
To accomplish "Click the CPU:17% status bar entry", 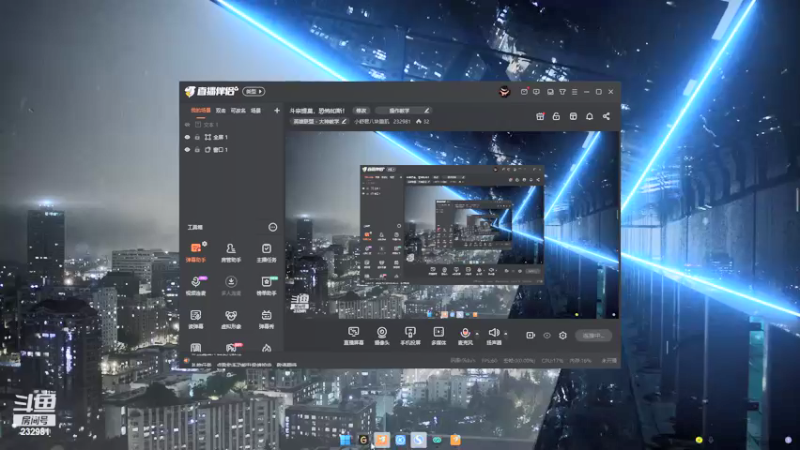I will pyautogui.click(x=553, y=361).
